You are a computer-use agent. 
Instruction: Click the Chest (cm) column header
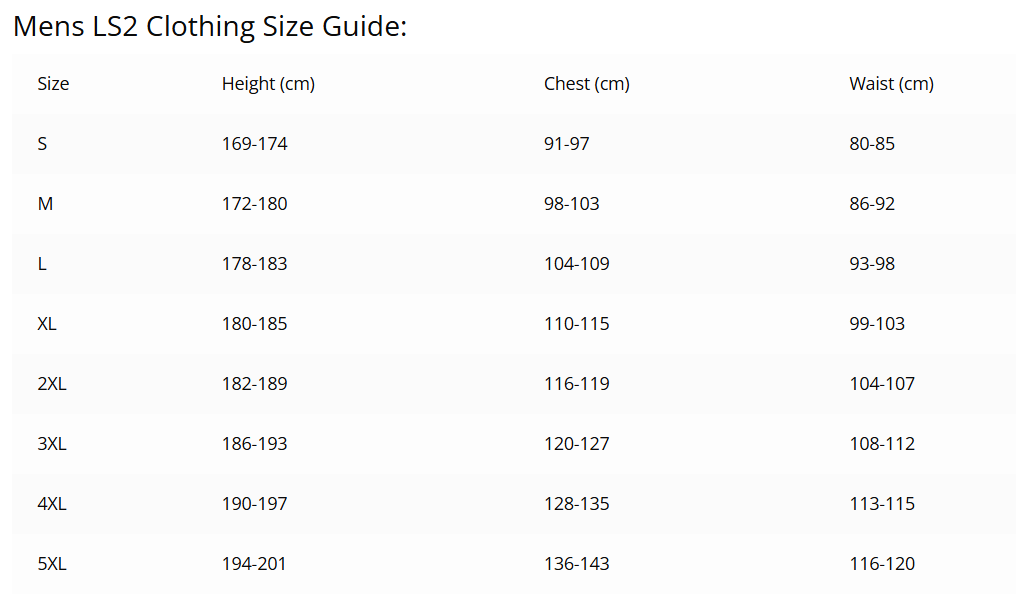click(586, 84)
